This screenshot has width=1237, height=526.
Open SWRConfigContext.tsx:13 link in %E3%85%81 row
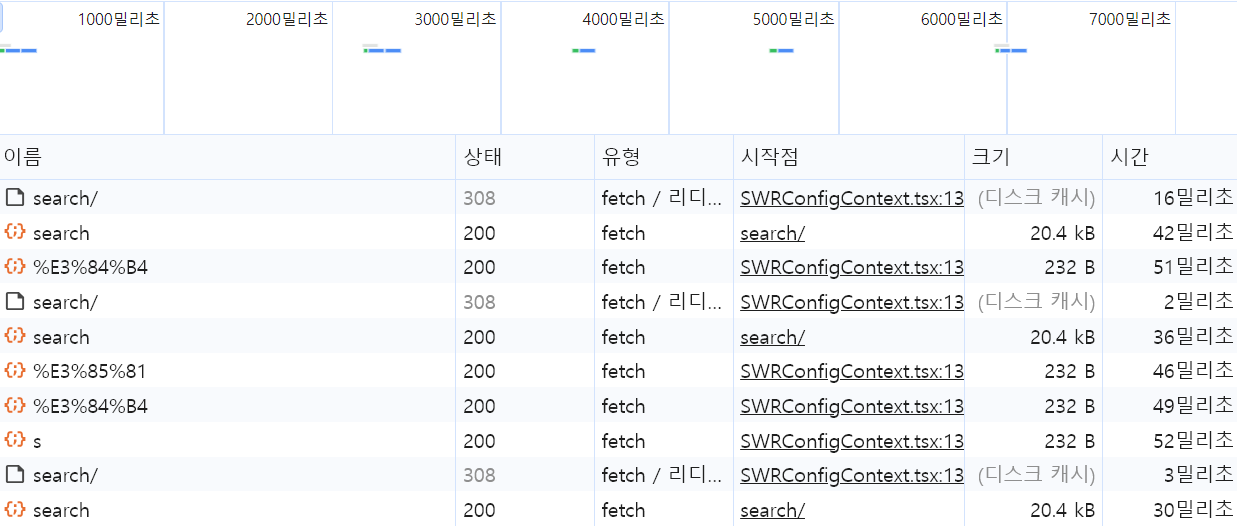pos(852,371)
